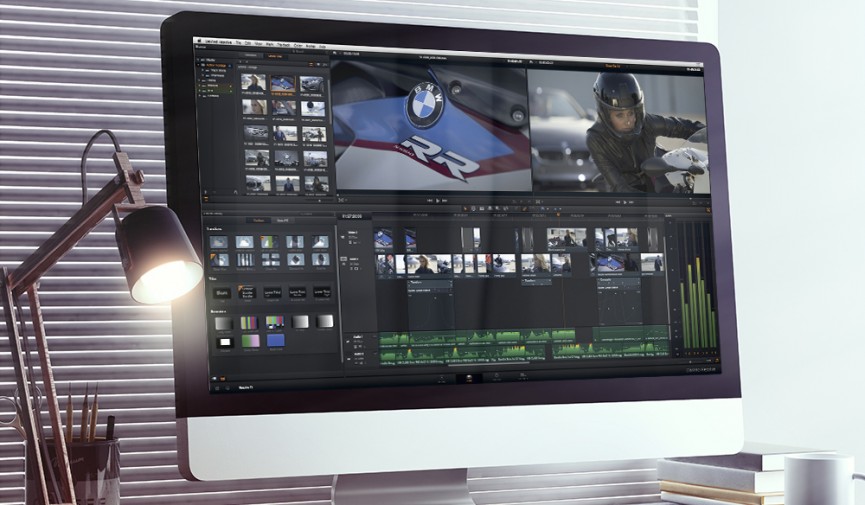Select the first title thumbnail under Titles

[x=222, y=293]
